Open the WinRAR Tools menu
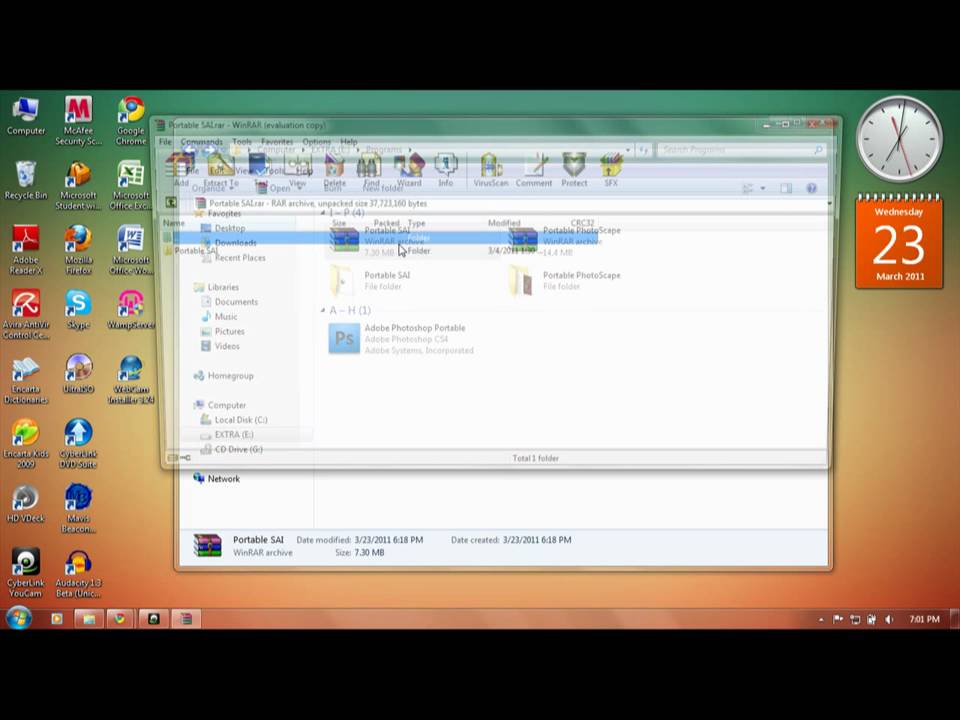This screenshot has width=960, height=720. pos(242,141)
